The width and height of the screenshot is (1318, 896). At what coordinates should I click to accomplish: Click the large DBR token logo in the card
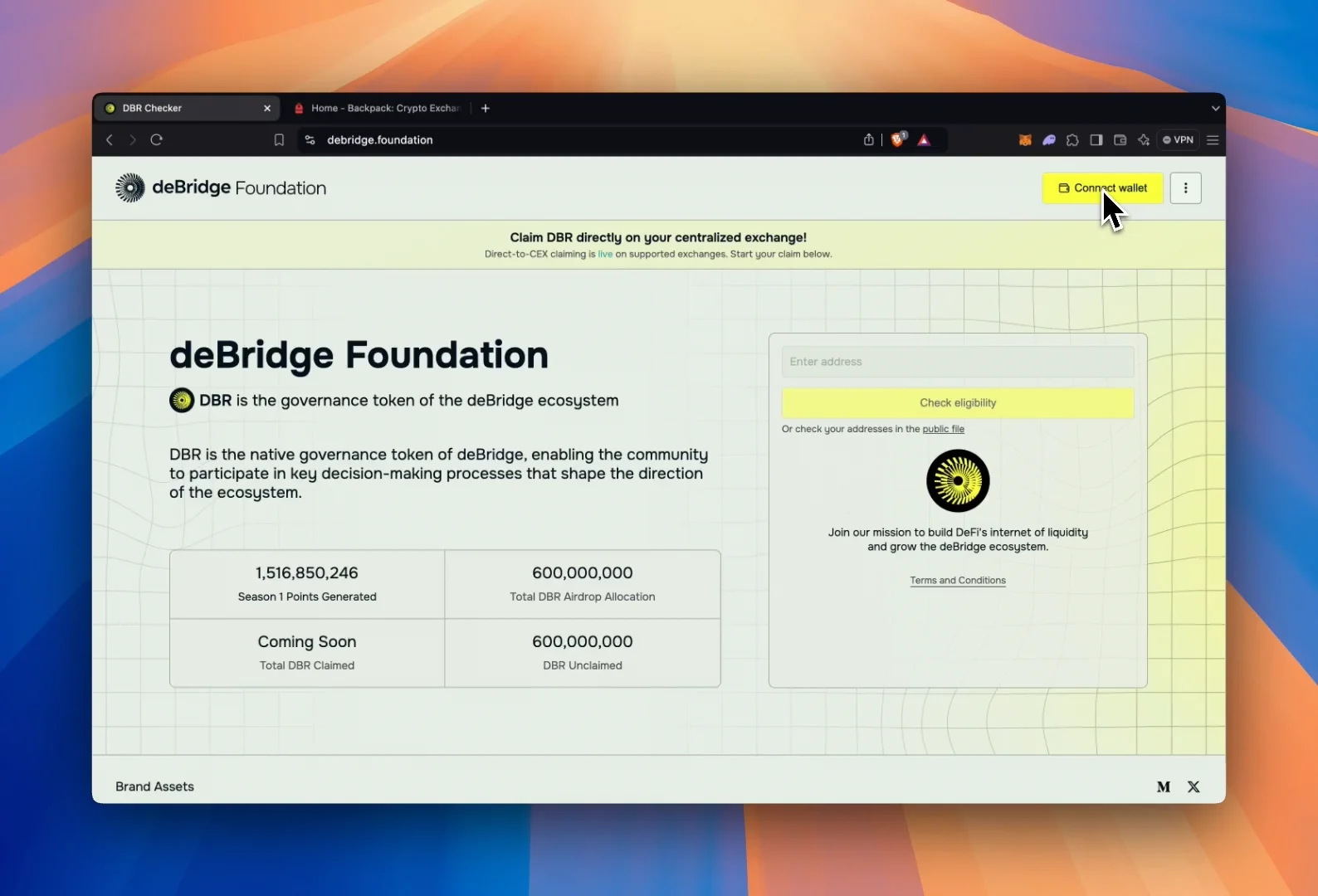958,481
